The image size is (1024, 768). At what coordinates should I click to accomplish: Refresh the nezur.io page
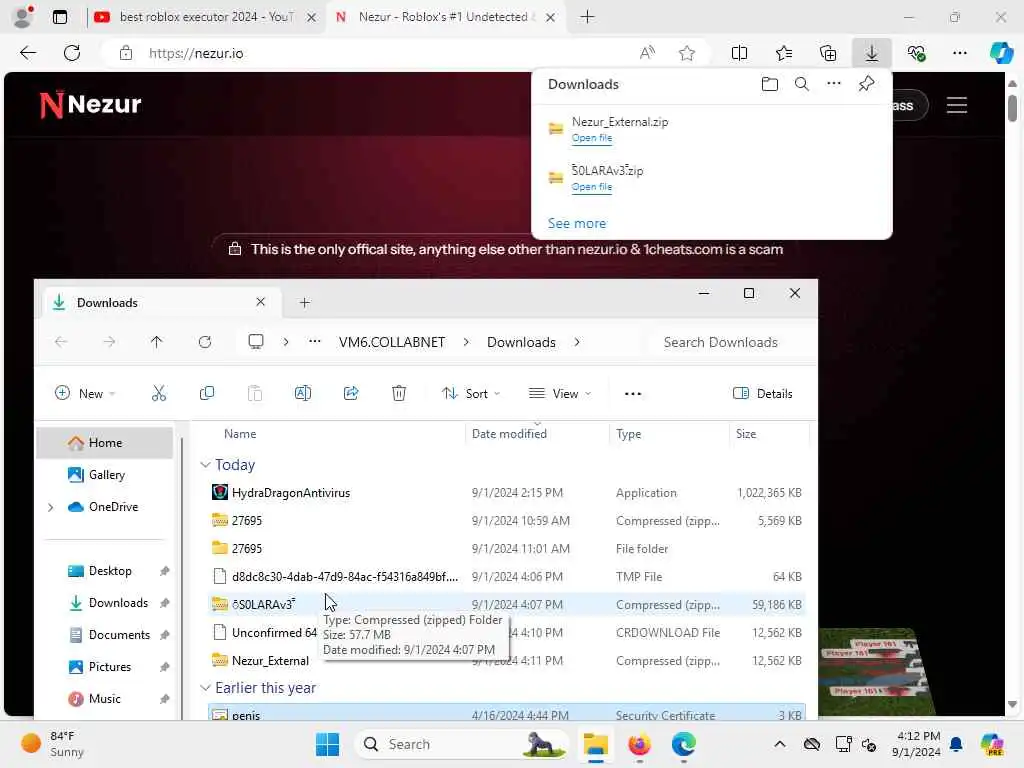[x=72, y=53]
